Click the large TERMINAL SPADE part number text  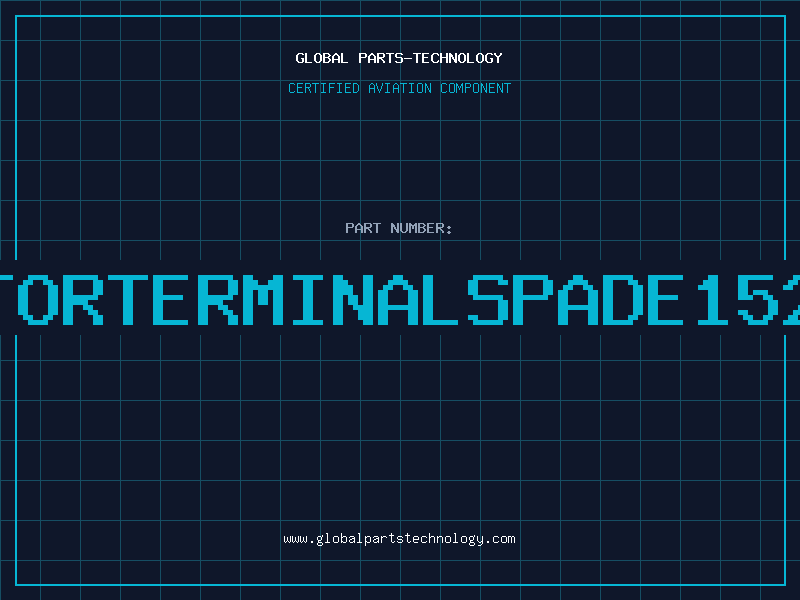[x=400, y=299]
